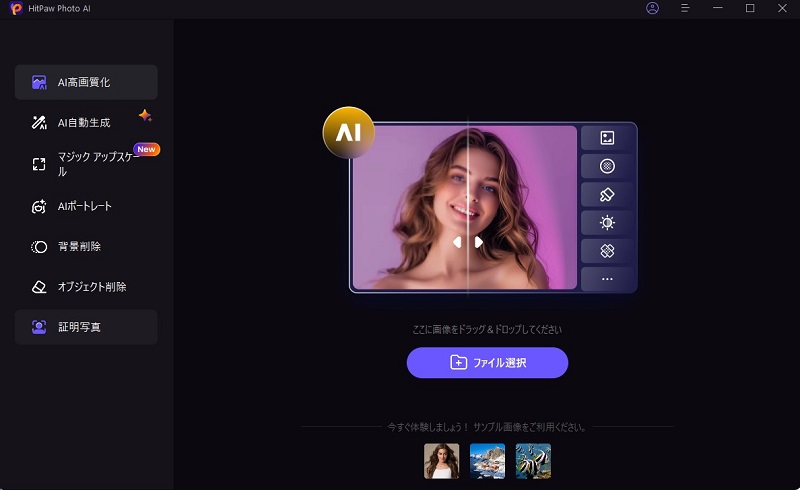Click the brightness sun icon in preview

(x=607, y=222)
